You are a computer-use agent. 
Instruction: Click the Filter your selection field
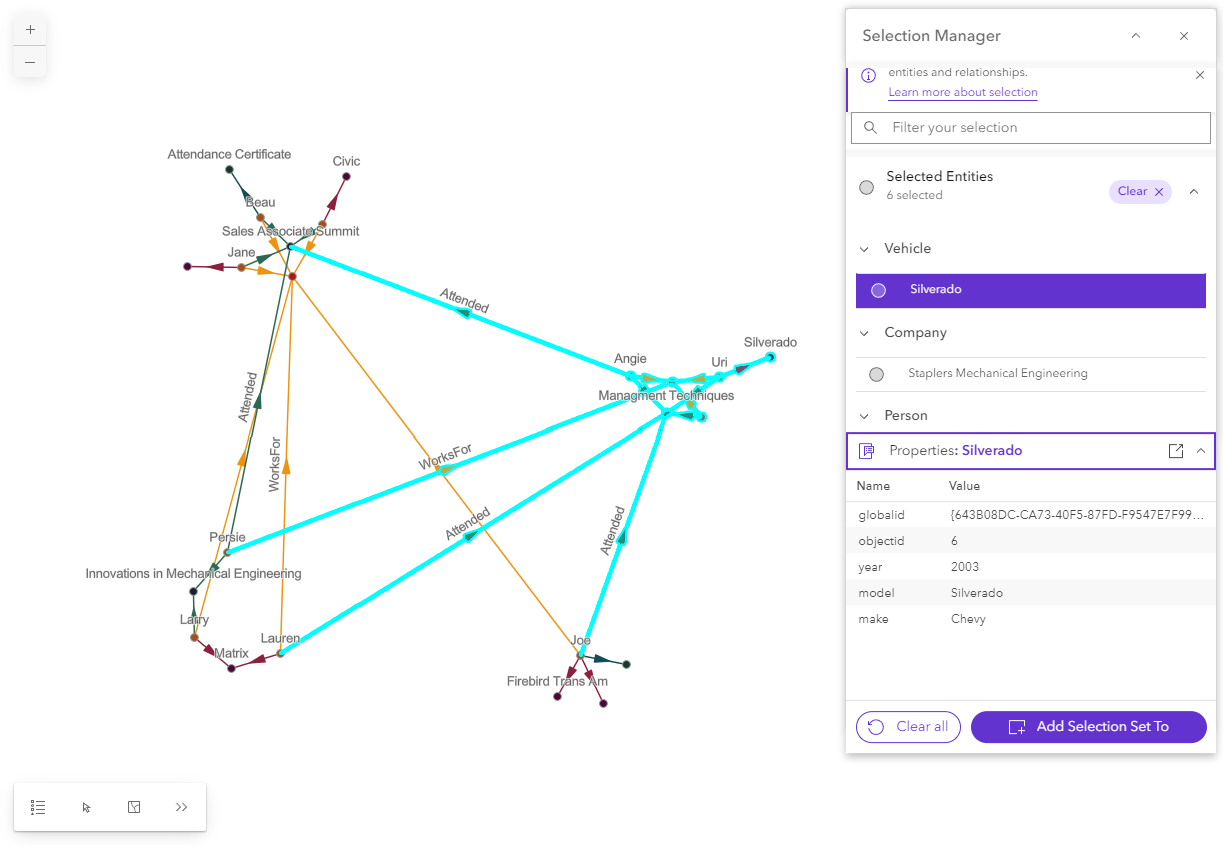click(1040, 128)
